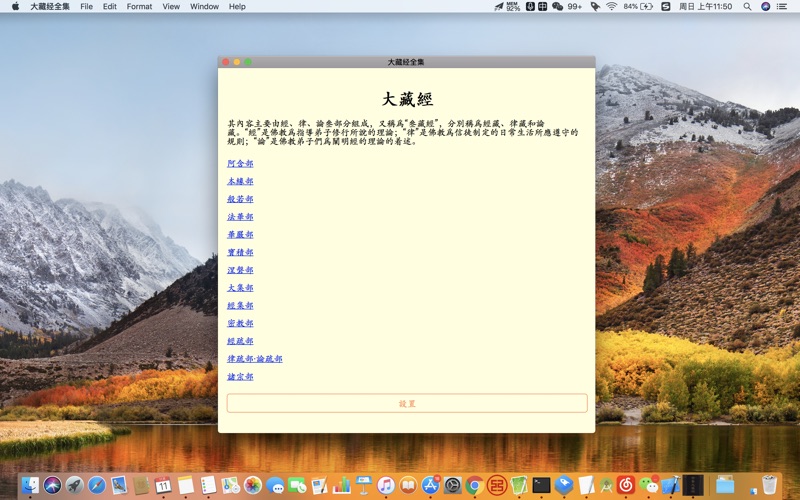Open Google Chrome icon in dock
This screenshot has width=800, height=500.
pyautogui.click(x=474, y=485)
